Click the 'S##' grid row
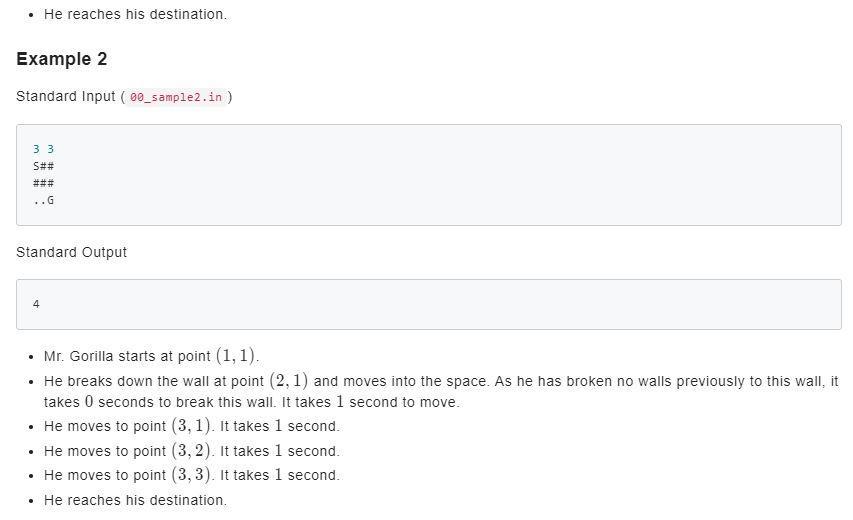The width and height of the screenshot is (853, 520). [x=44, y=166]
